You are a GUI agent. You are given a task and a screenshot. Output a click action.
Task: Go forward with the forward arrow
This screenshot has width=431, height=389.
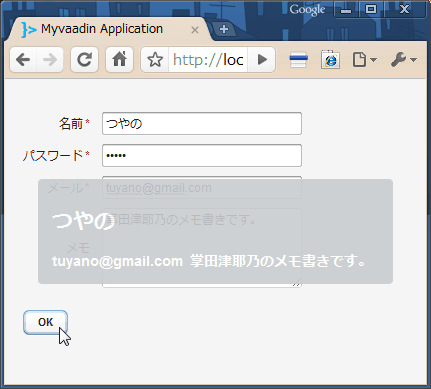(50, 60)
